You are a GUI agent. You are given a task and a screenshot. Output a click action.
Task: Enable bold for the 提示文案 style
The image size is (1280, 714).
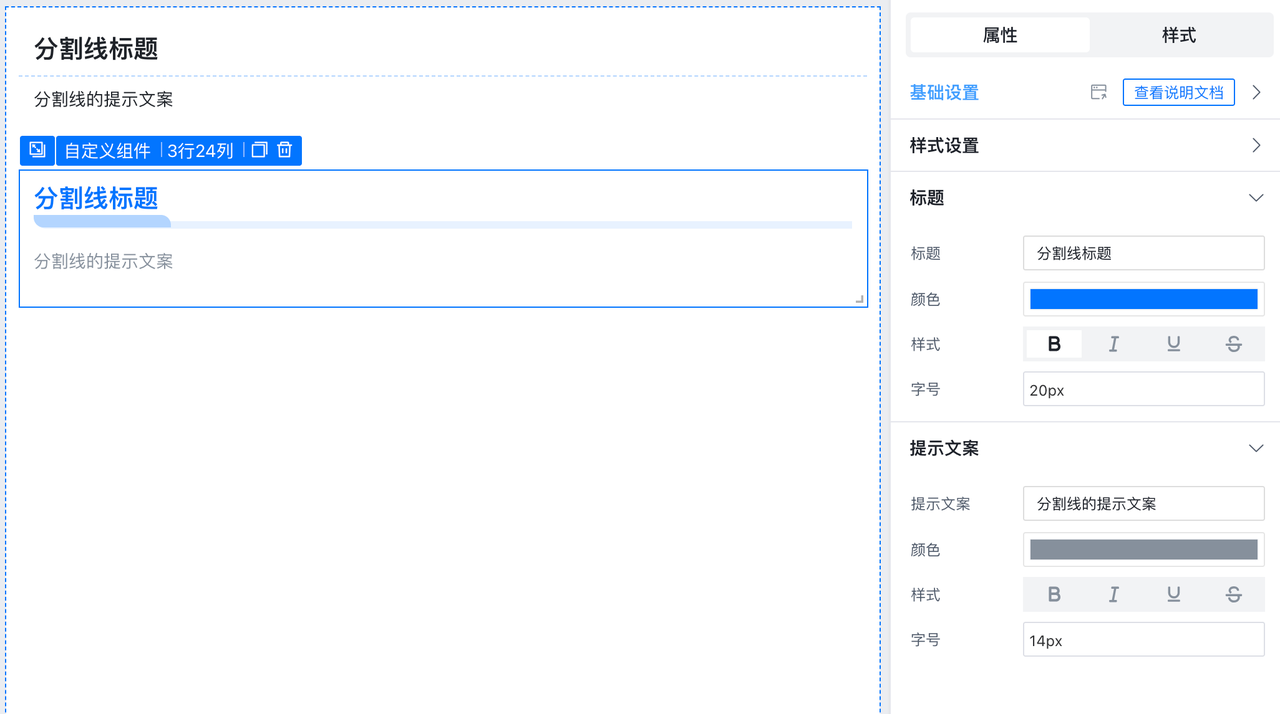pos(1054,594)
